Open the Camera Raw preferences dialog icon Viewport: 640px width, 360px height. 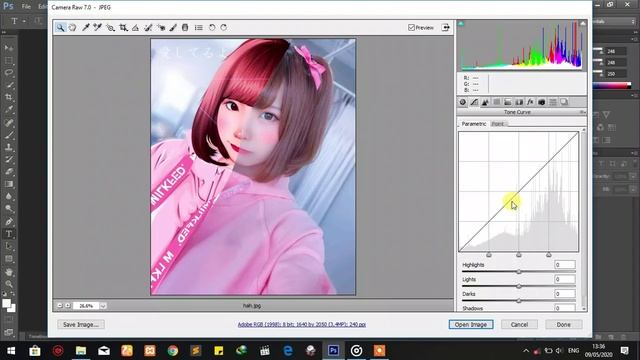(x=199, y=28)
